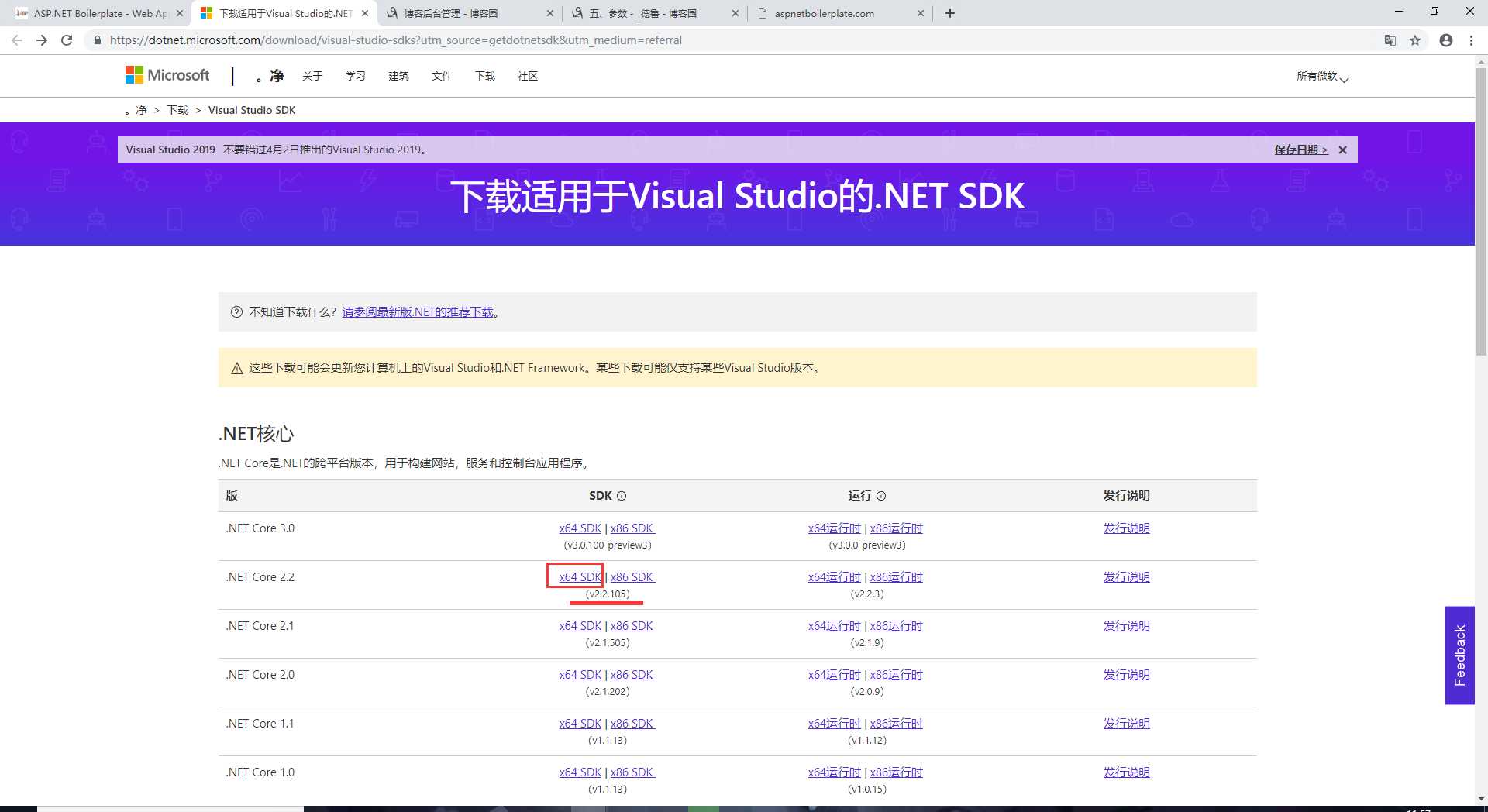1488x812 pixels.
Task: Open the 下载 nav menu item
Action: [x=485, y=76]
